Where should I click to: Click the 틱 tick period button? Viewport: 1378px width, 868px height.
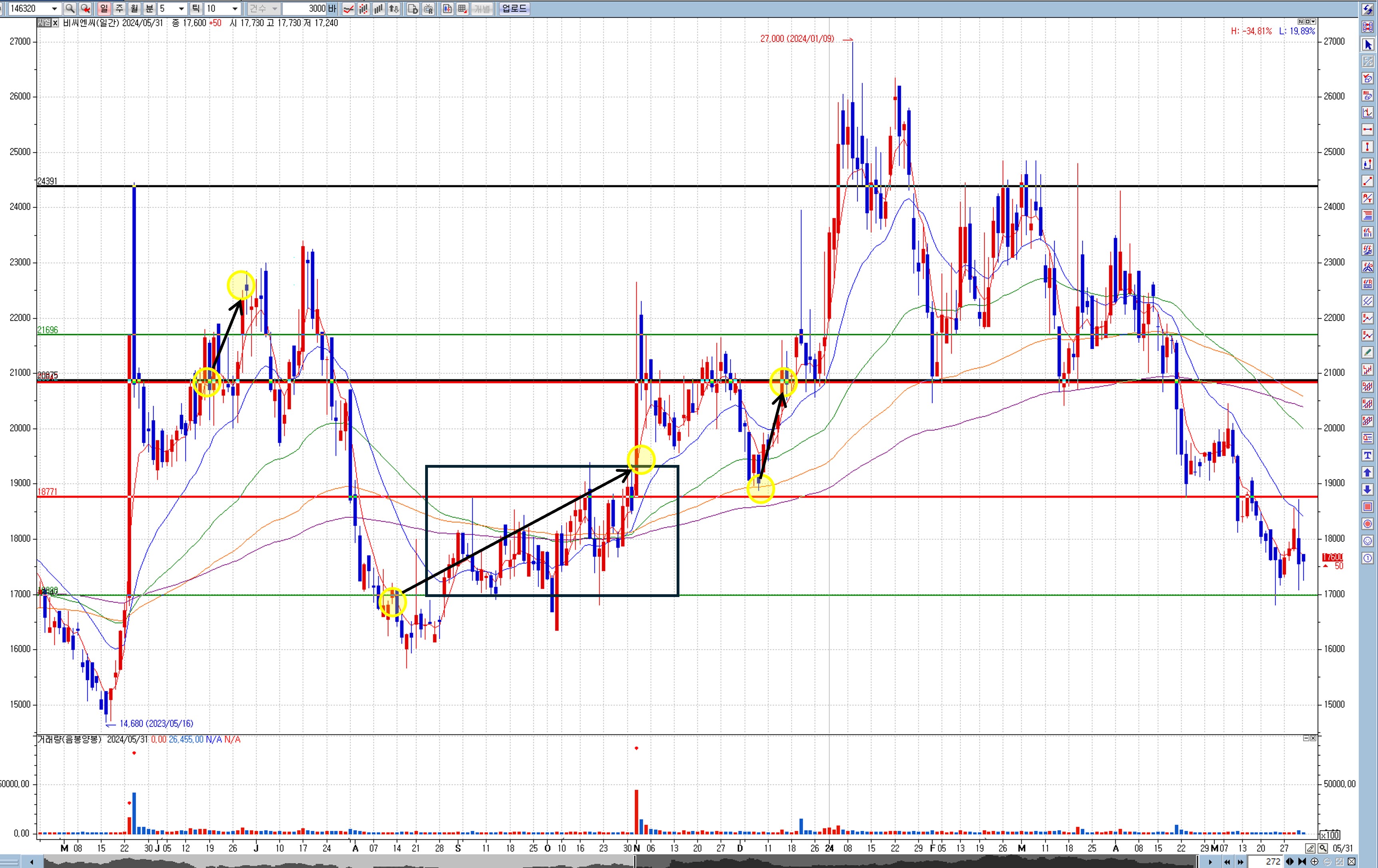196,9
